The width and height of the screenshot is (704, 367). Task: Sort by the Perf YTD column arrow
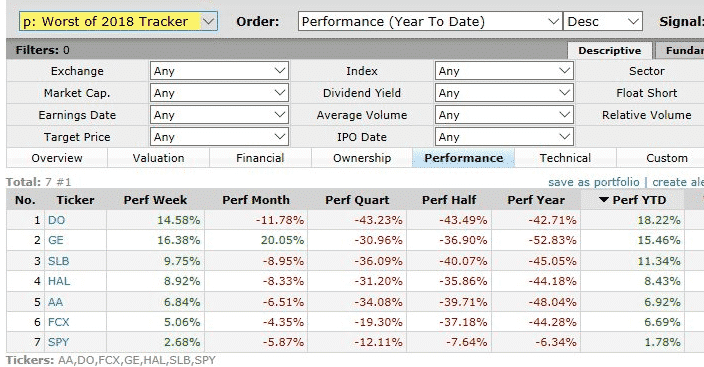coord(604,200)
